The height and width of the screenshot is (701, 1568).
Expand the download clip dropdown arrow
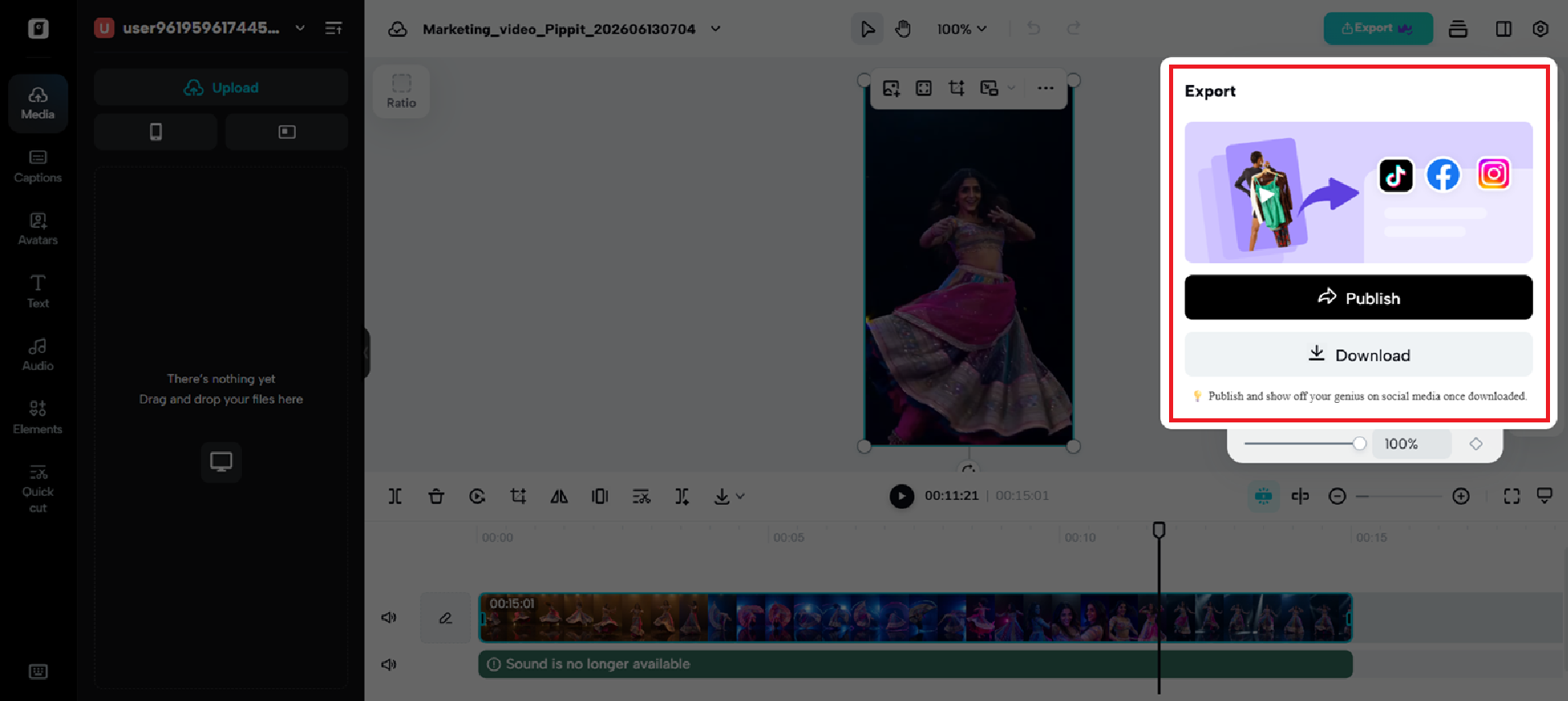(740, 496)
